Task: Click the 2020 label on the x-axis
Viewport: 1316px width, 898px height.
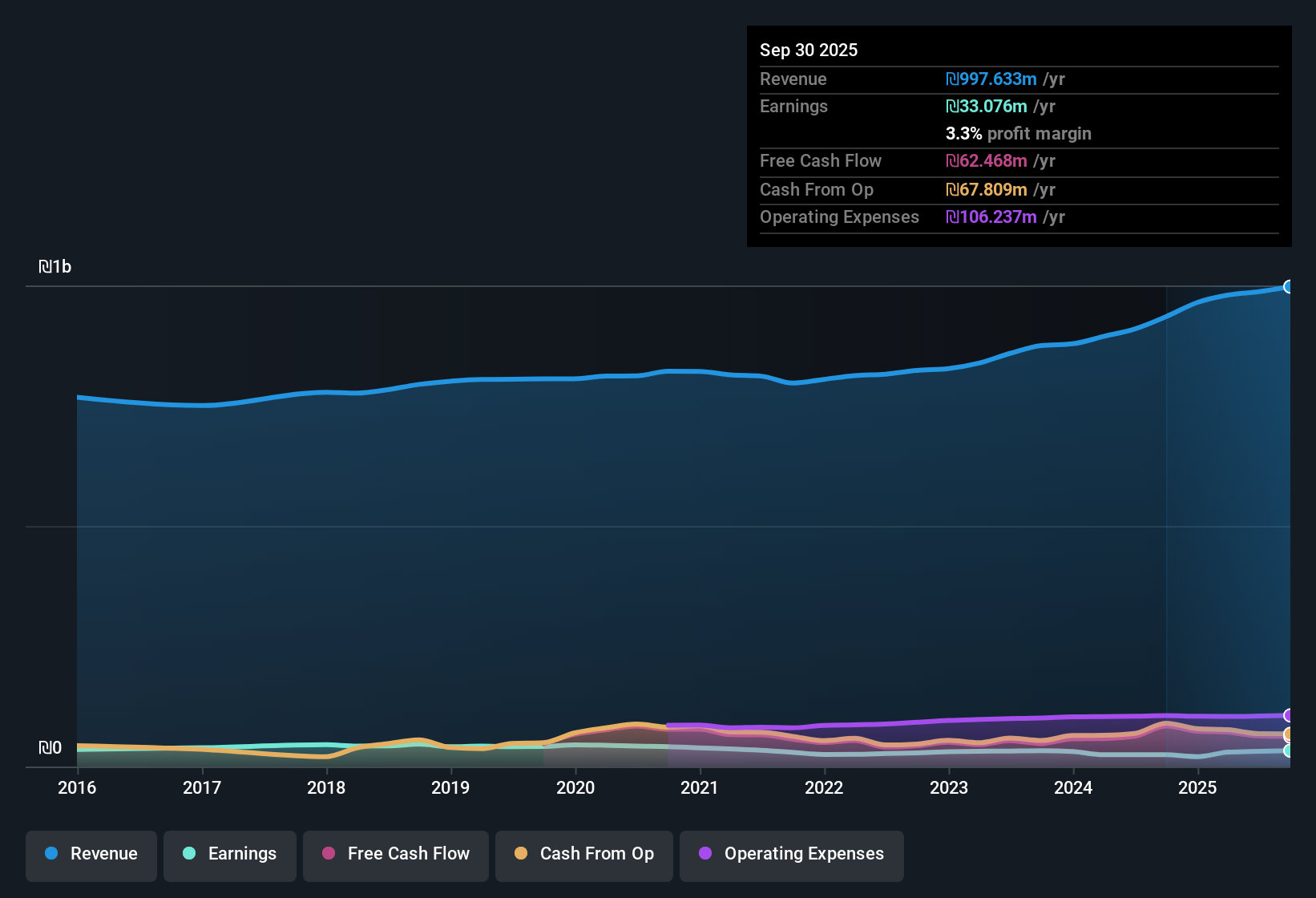Action: point(576,788)
